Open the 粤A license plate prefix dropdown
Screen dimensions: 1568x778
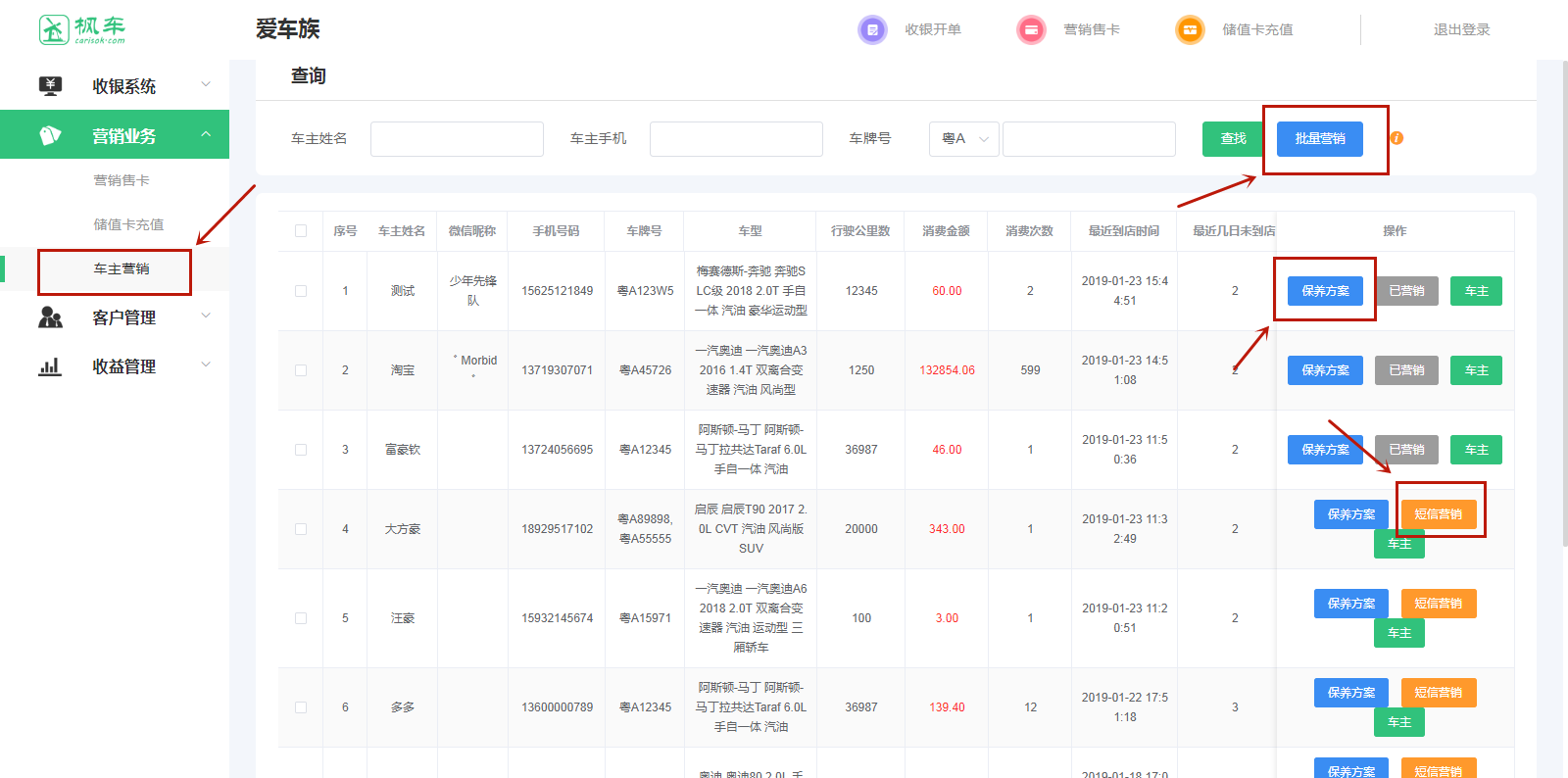(963, 139)
